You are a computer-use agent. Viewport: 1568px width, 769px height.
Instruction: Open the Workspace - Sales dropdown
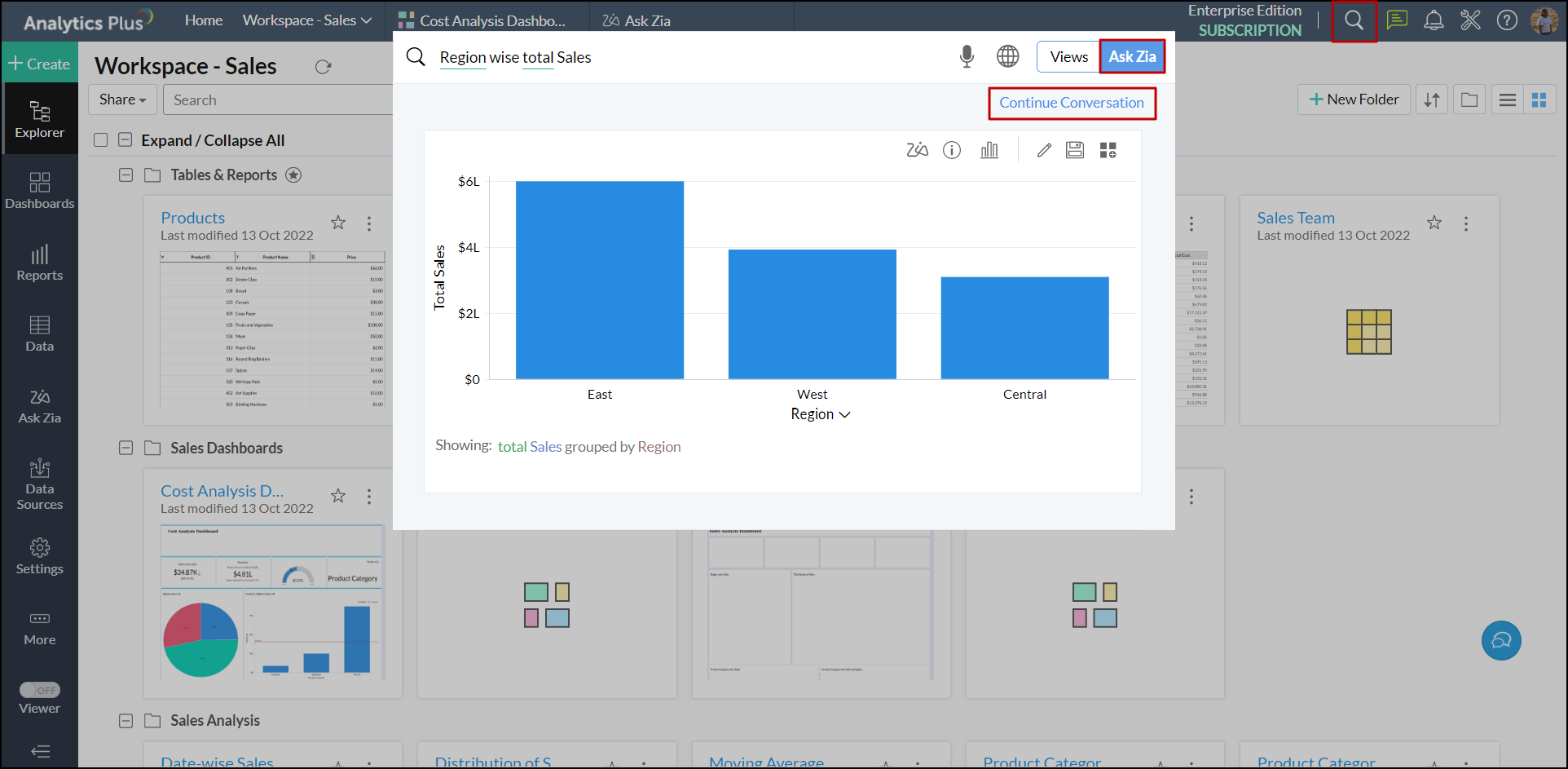tap(306, 20)
